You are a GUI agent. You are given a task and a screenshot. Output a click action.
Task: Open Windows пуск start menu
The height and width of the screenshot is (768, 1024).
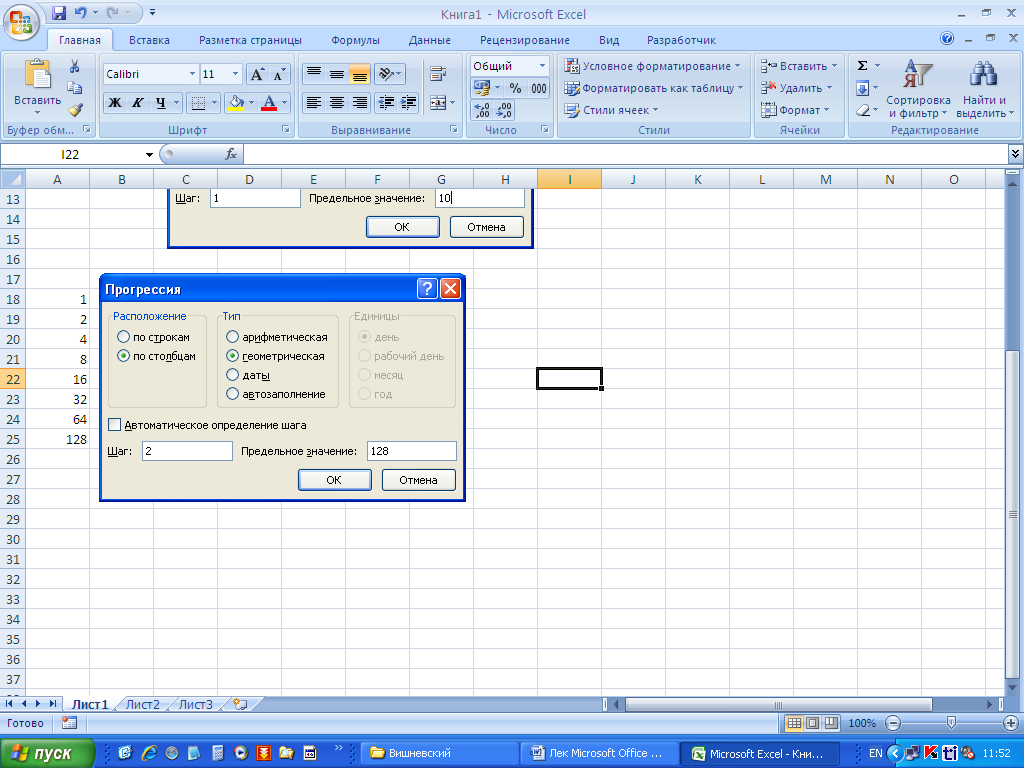[47, 753]
